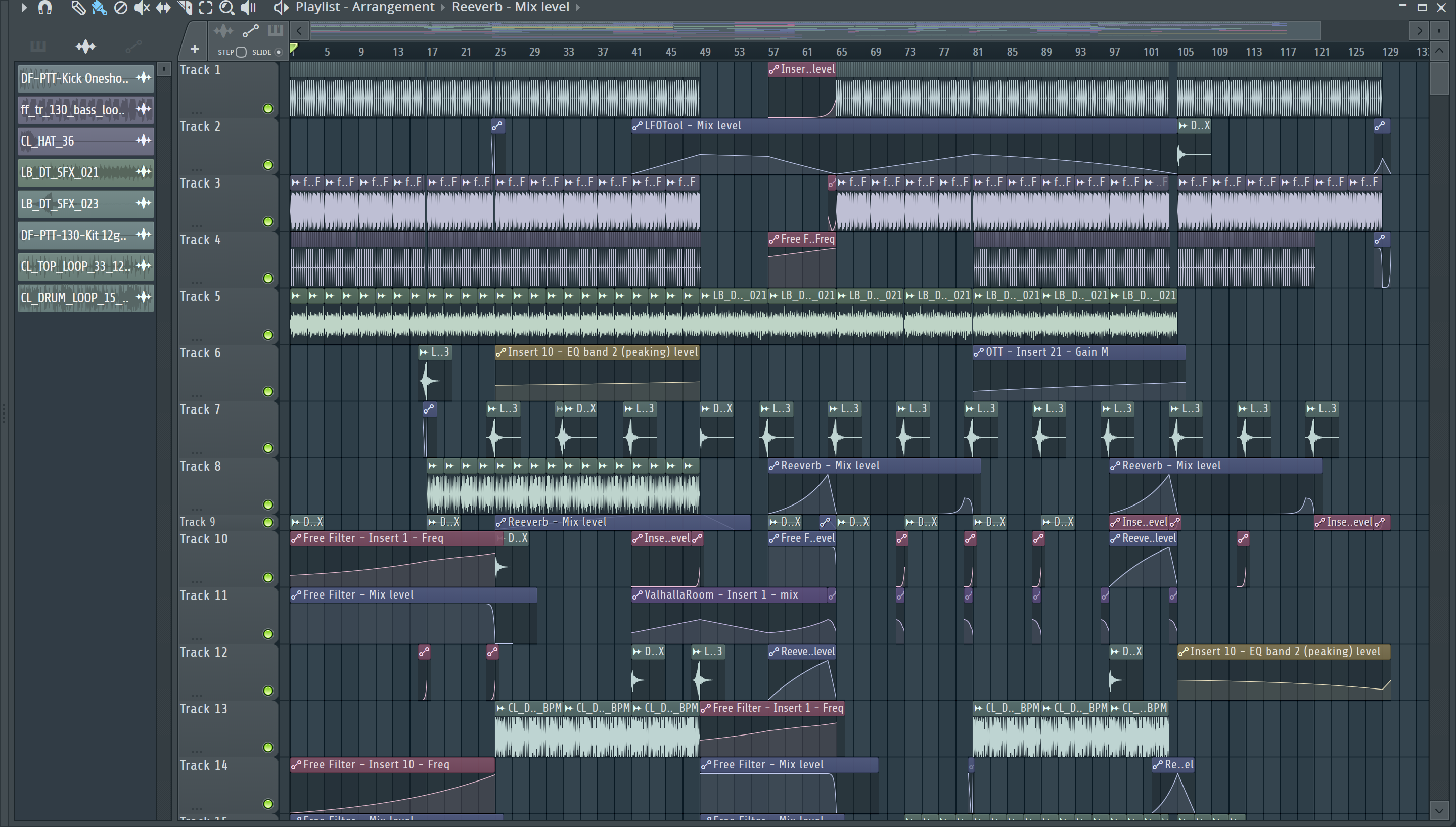Click the playlist speaker icon before the title

[x=281, y=8]
